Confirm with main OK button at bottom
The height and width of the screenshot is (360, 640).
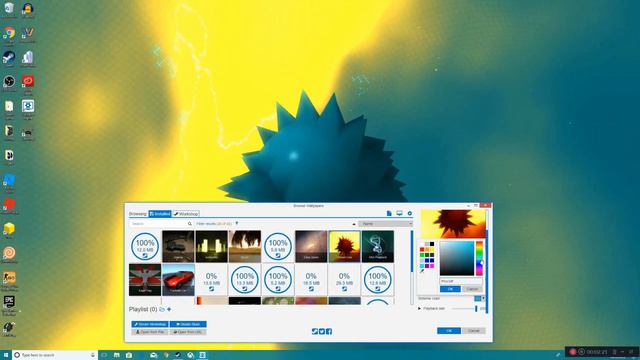tap(449, 331)
